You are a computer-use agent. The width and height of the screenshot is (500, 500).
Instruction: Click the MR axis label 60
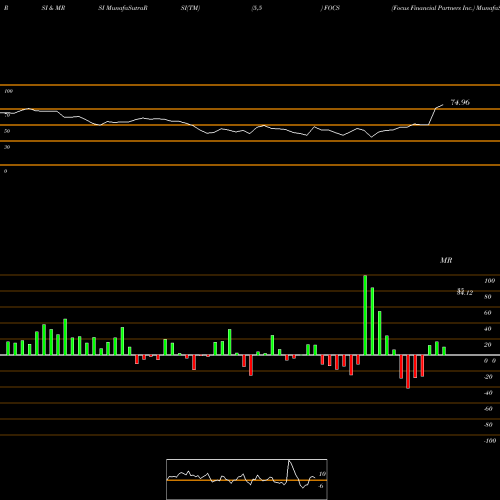(x=487, y=313)
